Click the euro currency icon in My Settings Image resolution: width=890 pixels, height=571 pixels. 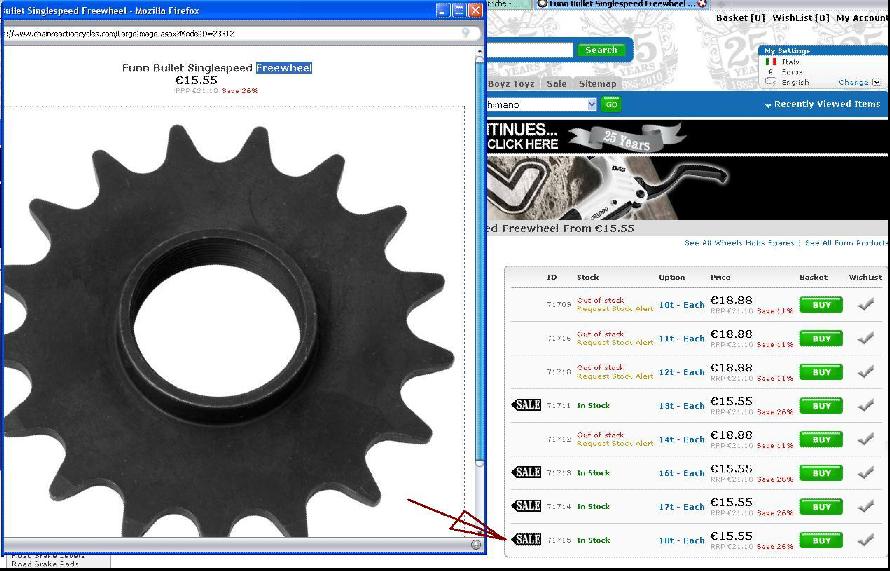click(x=771, y=72)
